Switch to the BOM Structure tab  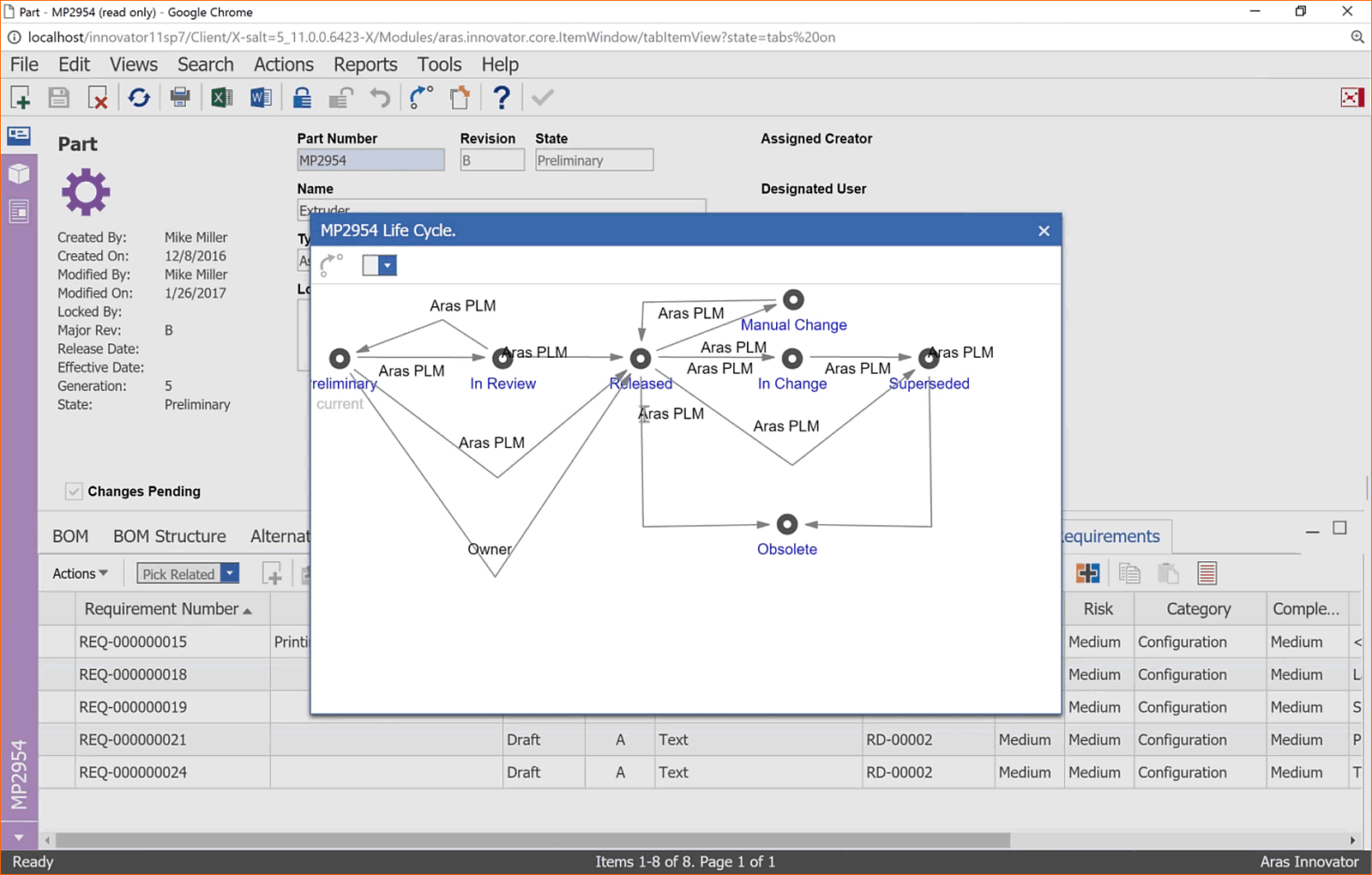169,535
